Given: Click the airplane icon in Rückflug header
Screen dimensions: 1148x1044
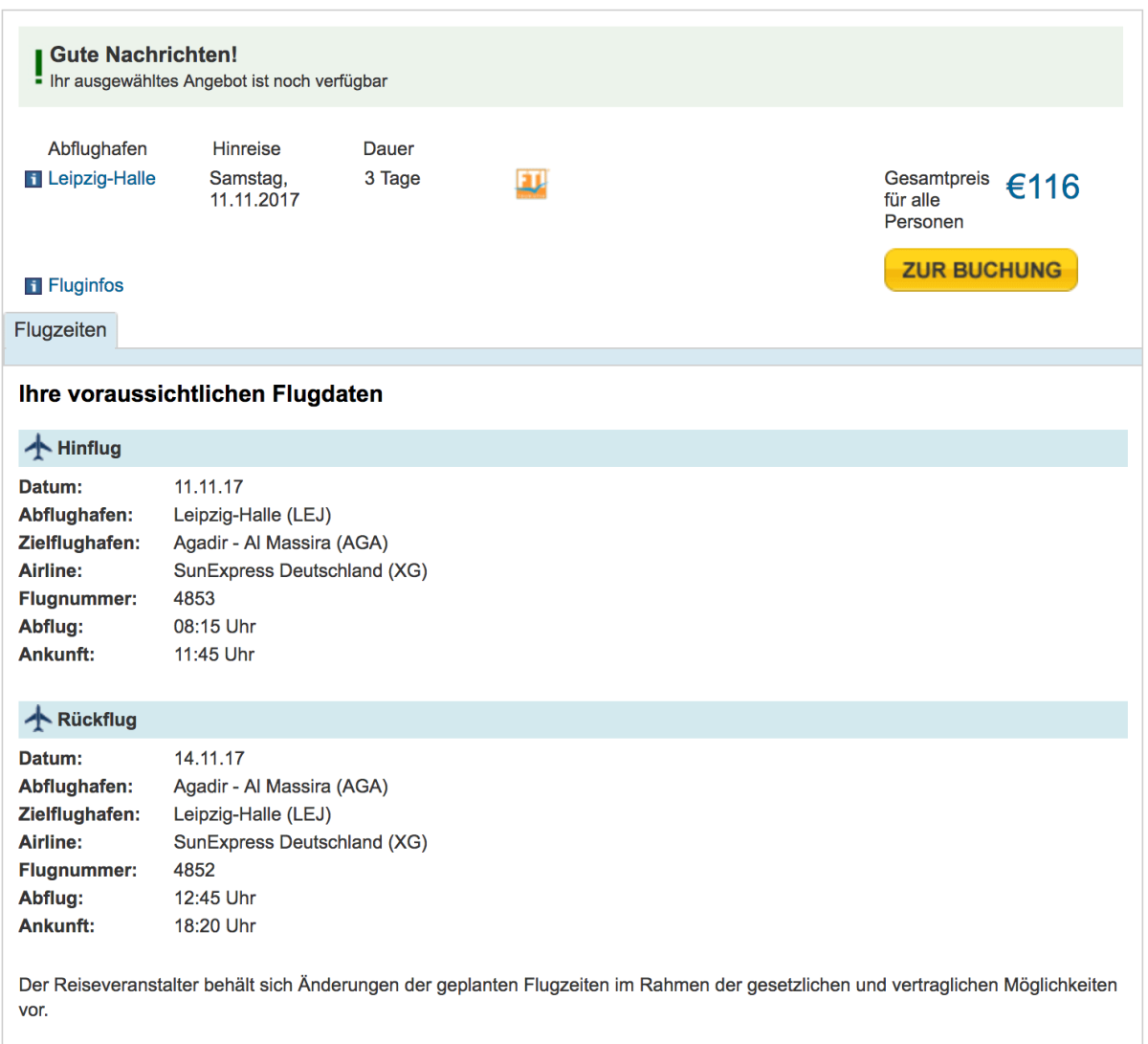Looking at the screenshot, I should [x=39, y=720].
